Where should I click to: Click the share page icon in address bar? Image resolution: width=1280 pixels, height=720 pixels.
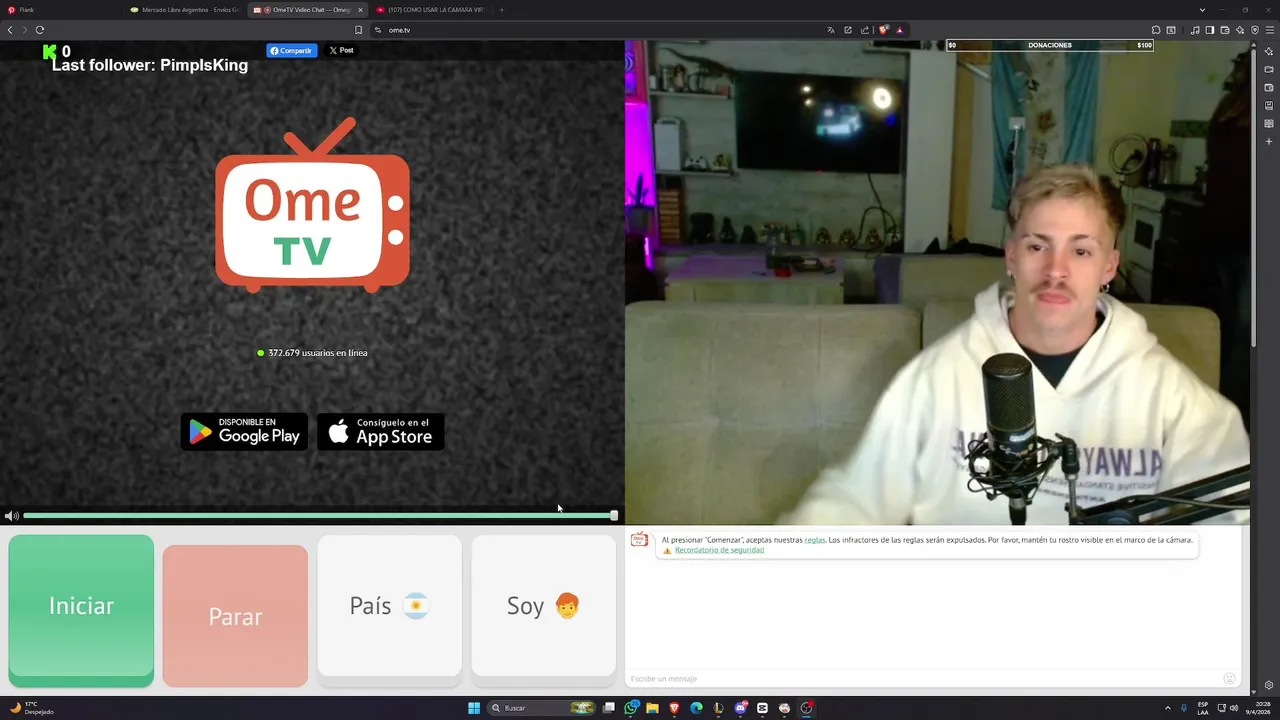865,30
